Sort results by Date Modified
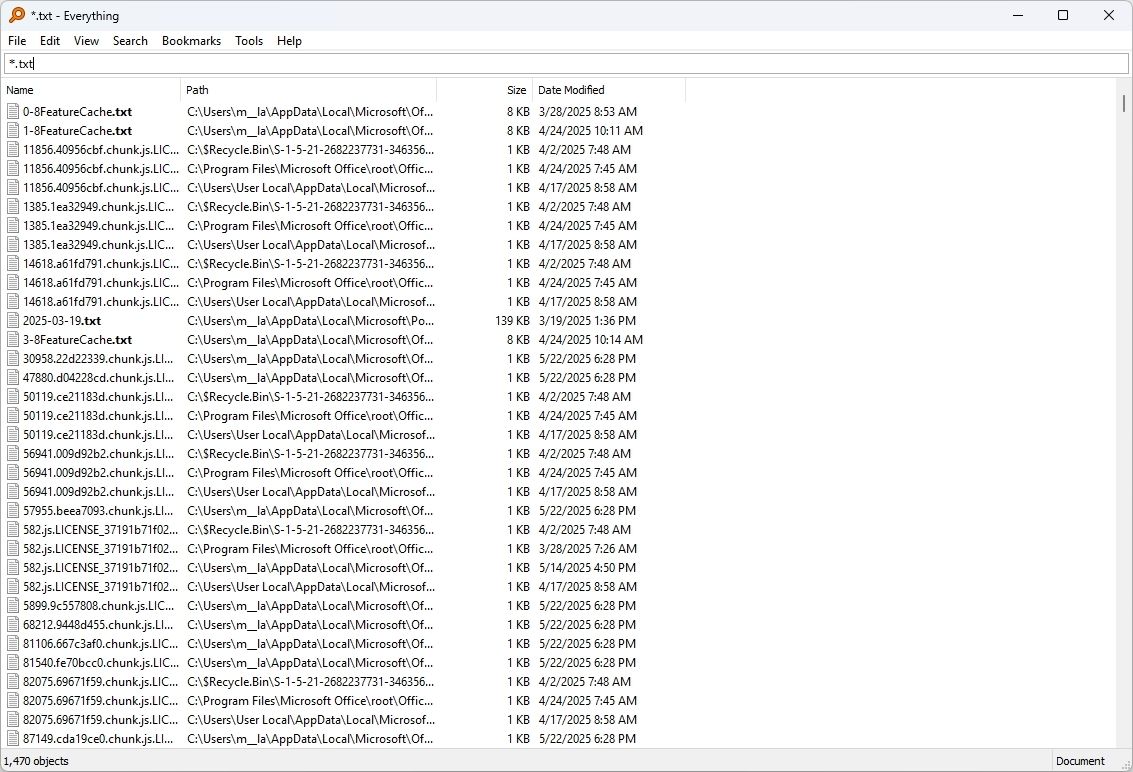The image size is (1133, 772). pos(570,89)
